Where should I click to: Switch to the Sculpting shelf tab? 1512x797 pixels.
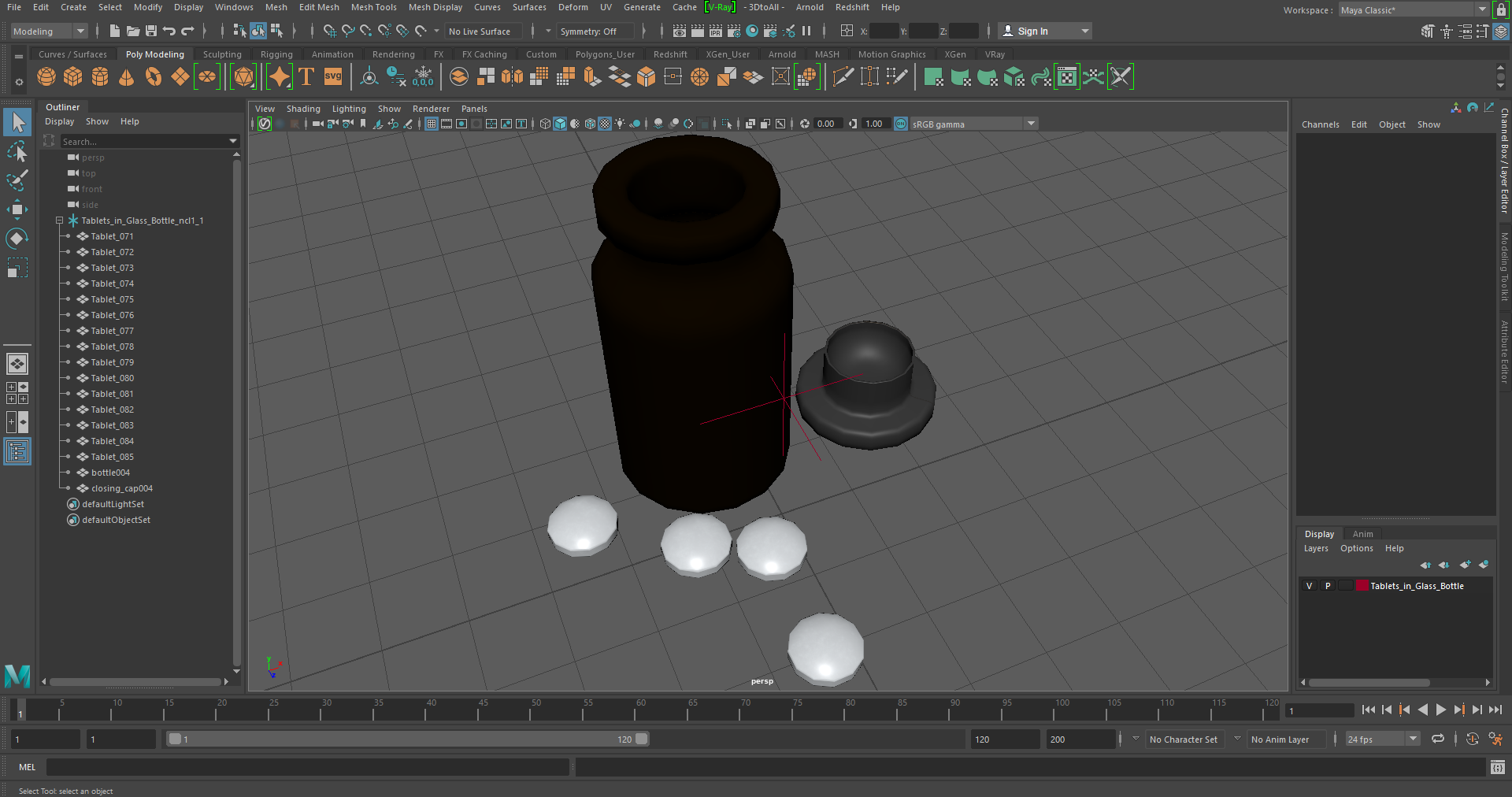coord(222,54)
